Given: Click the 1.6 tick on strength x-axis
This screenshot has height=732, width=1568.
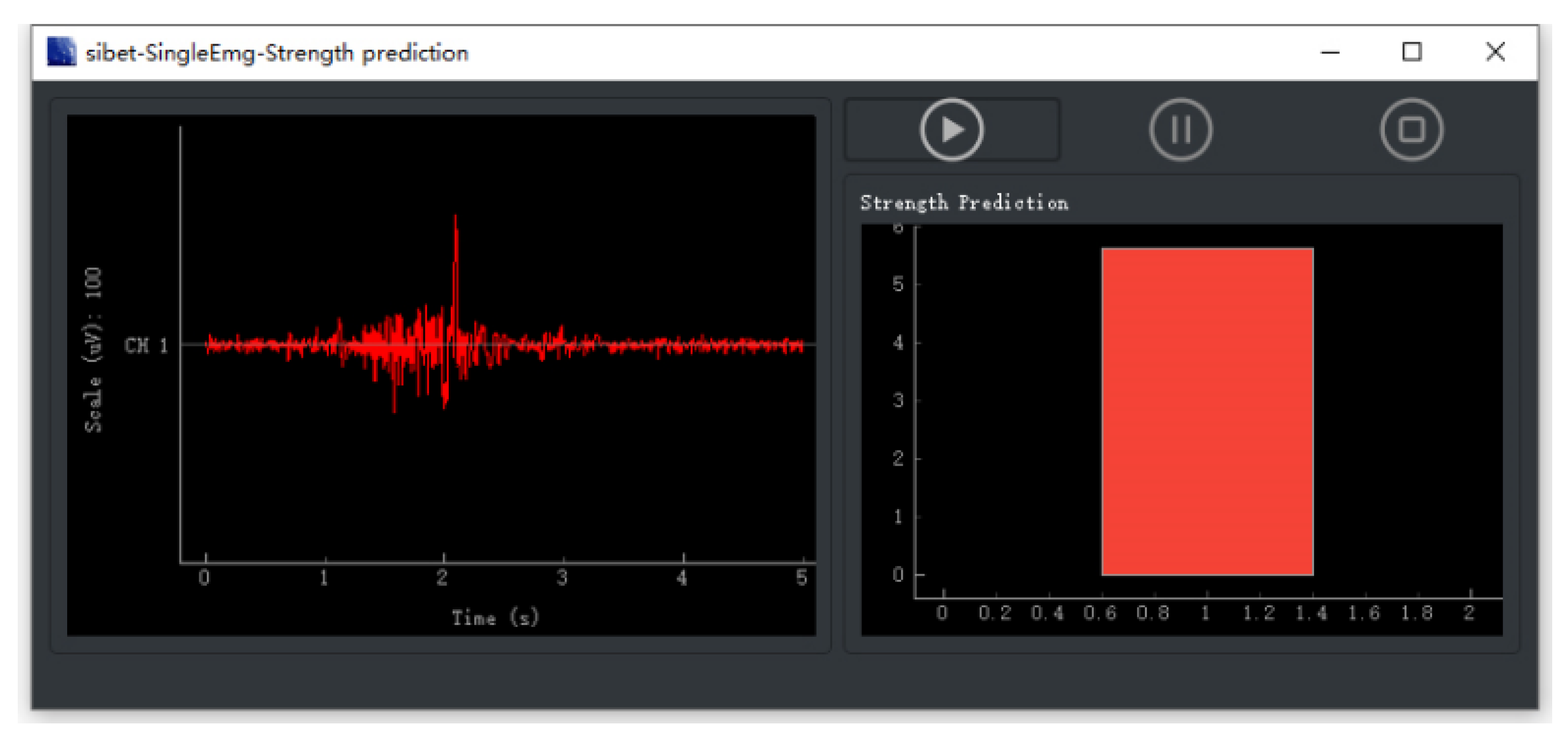Looking at the screenshot, I should (1364, 613).
